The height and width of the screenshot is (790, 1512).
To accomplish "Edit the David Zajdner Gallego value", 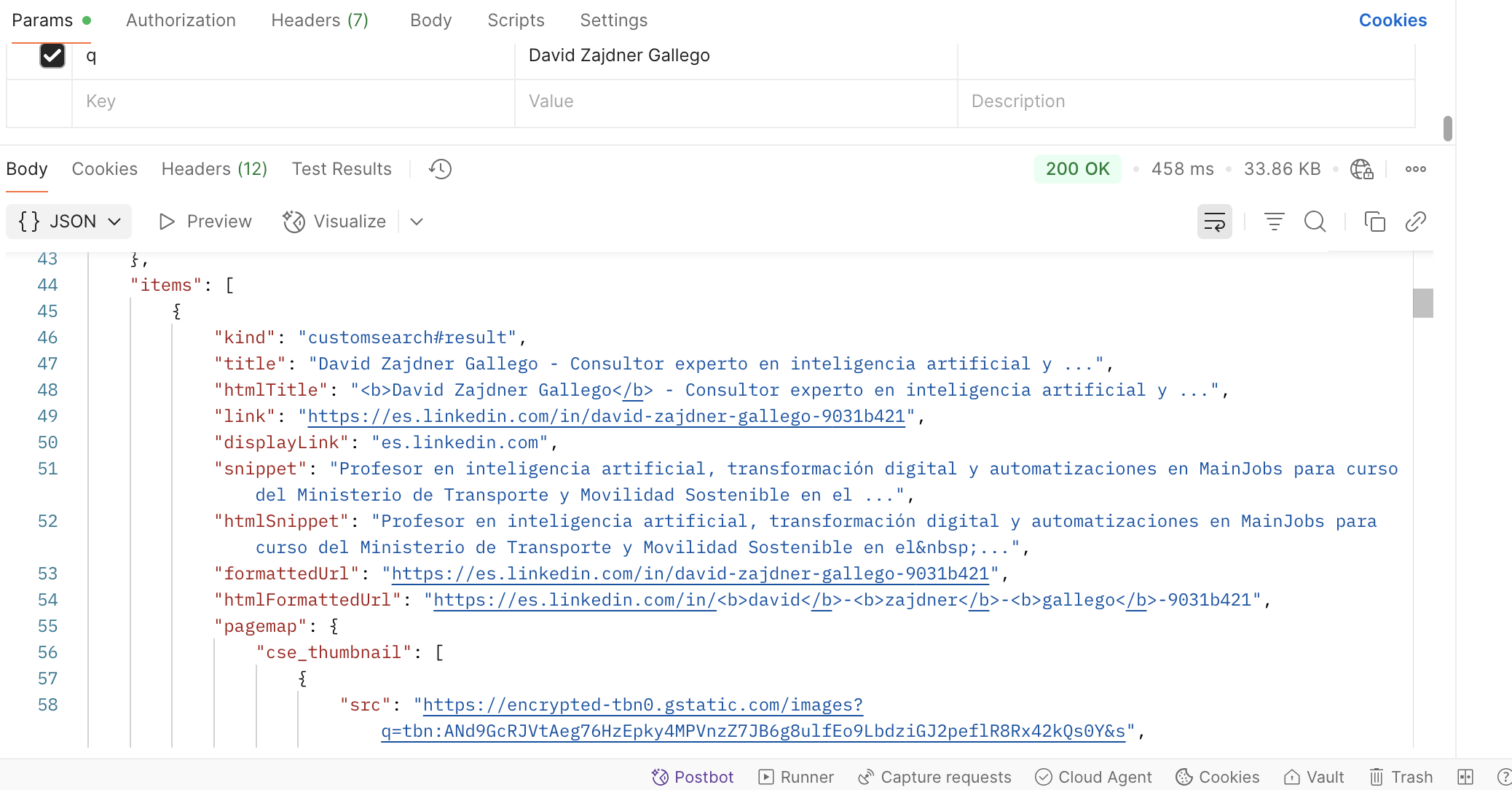I will coord(619,55).
